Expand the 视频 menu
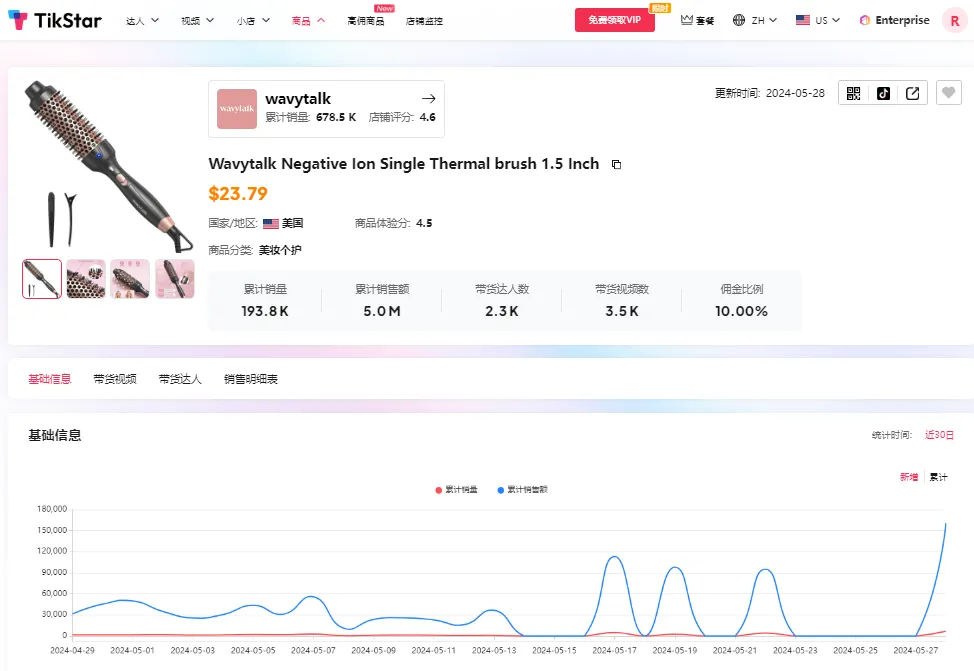Viewport: 974px width, 671px height. (198, 21)
